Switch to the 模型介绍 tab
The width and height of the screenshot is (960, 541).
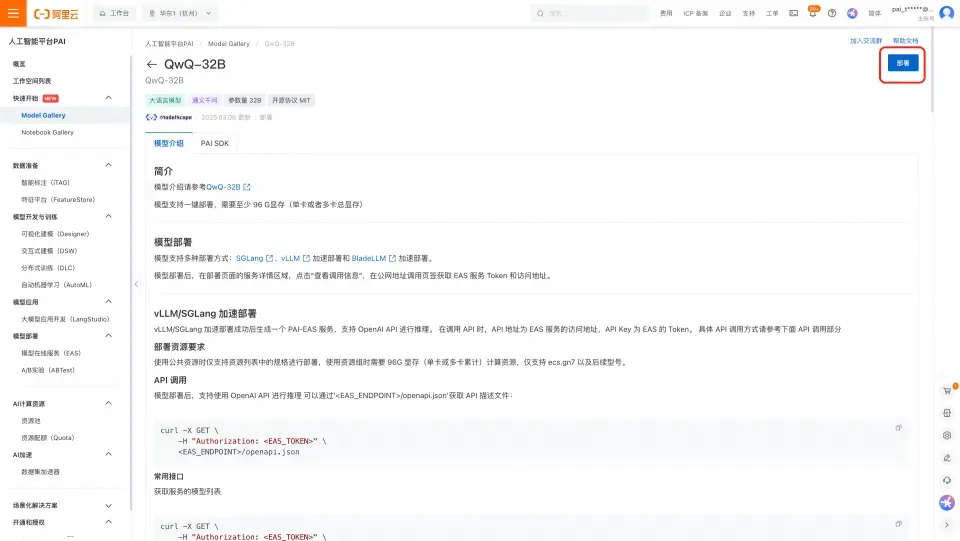point(168,143)
